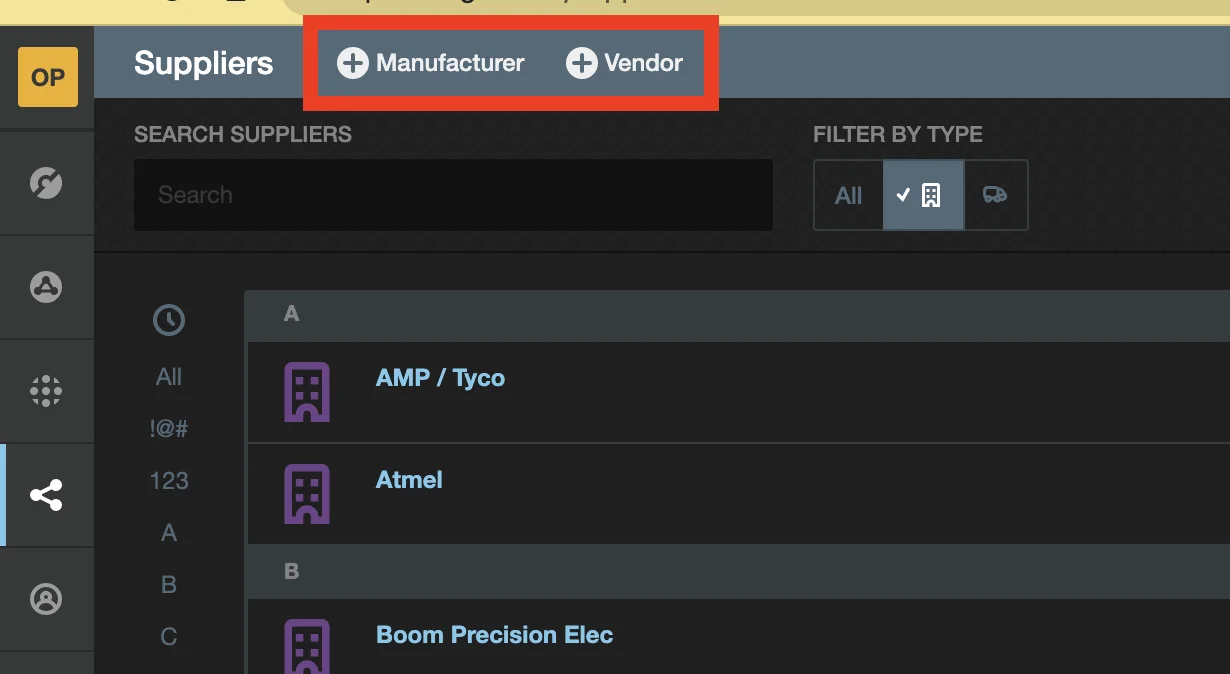Click the AMP / Tyco building icon

(307, 391)
